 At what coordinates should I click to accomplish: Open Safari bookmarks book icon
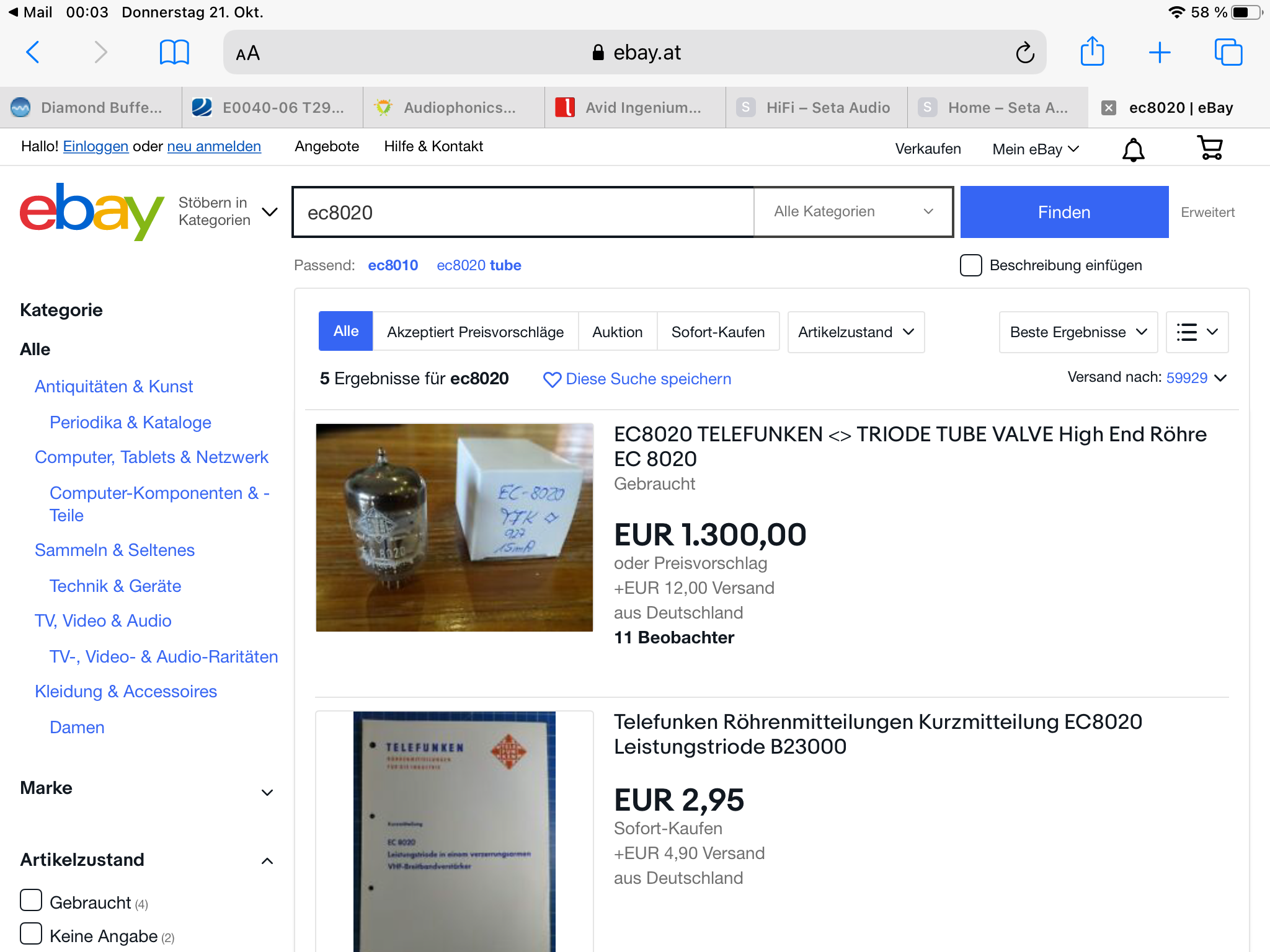(174, 52)
